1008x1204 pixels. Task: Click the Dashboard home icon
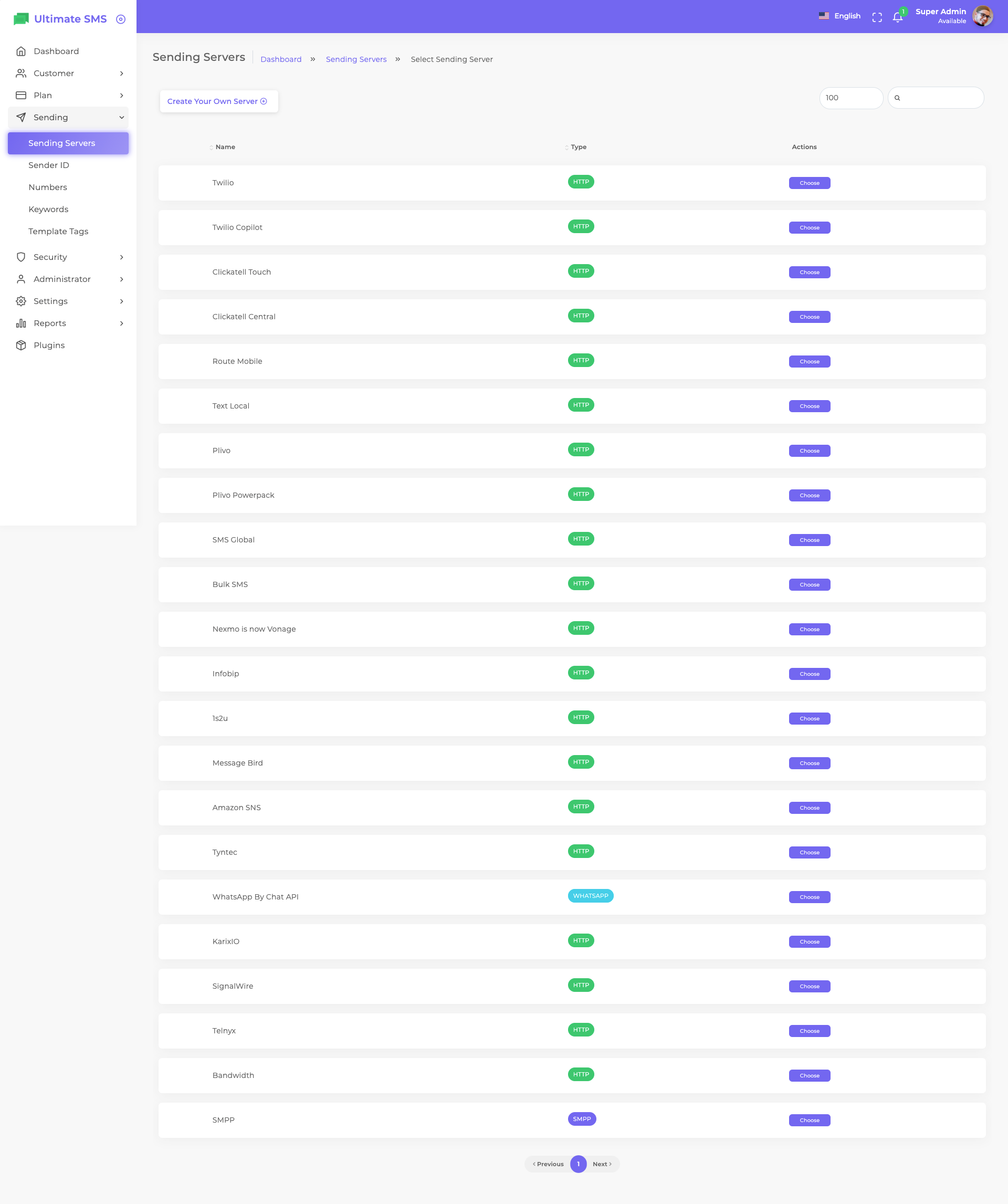coord(21,51)
